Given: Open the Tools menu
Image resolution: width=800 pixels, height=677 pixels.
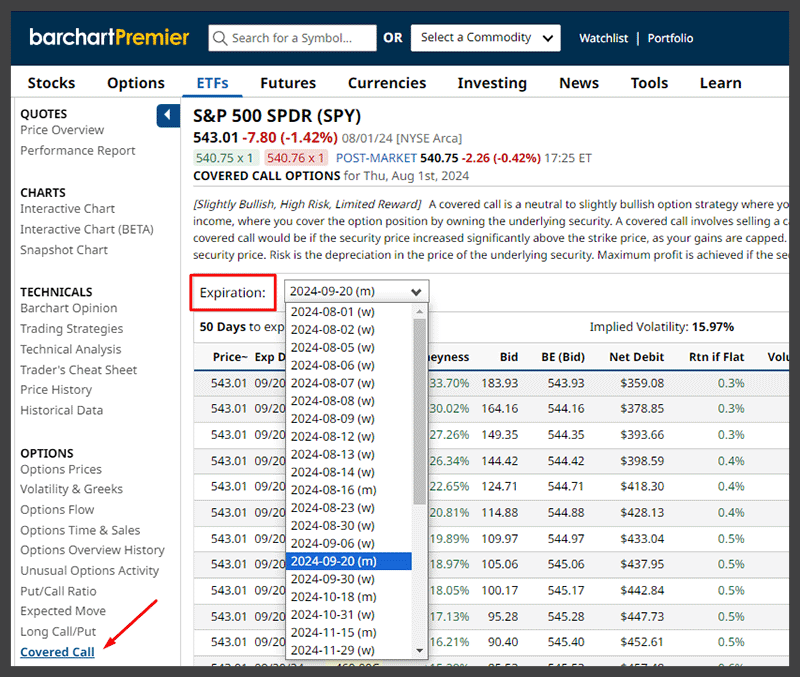Looking at the screenshot, I should 649,83.
